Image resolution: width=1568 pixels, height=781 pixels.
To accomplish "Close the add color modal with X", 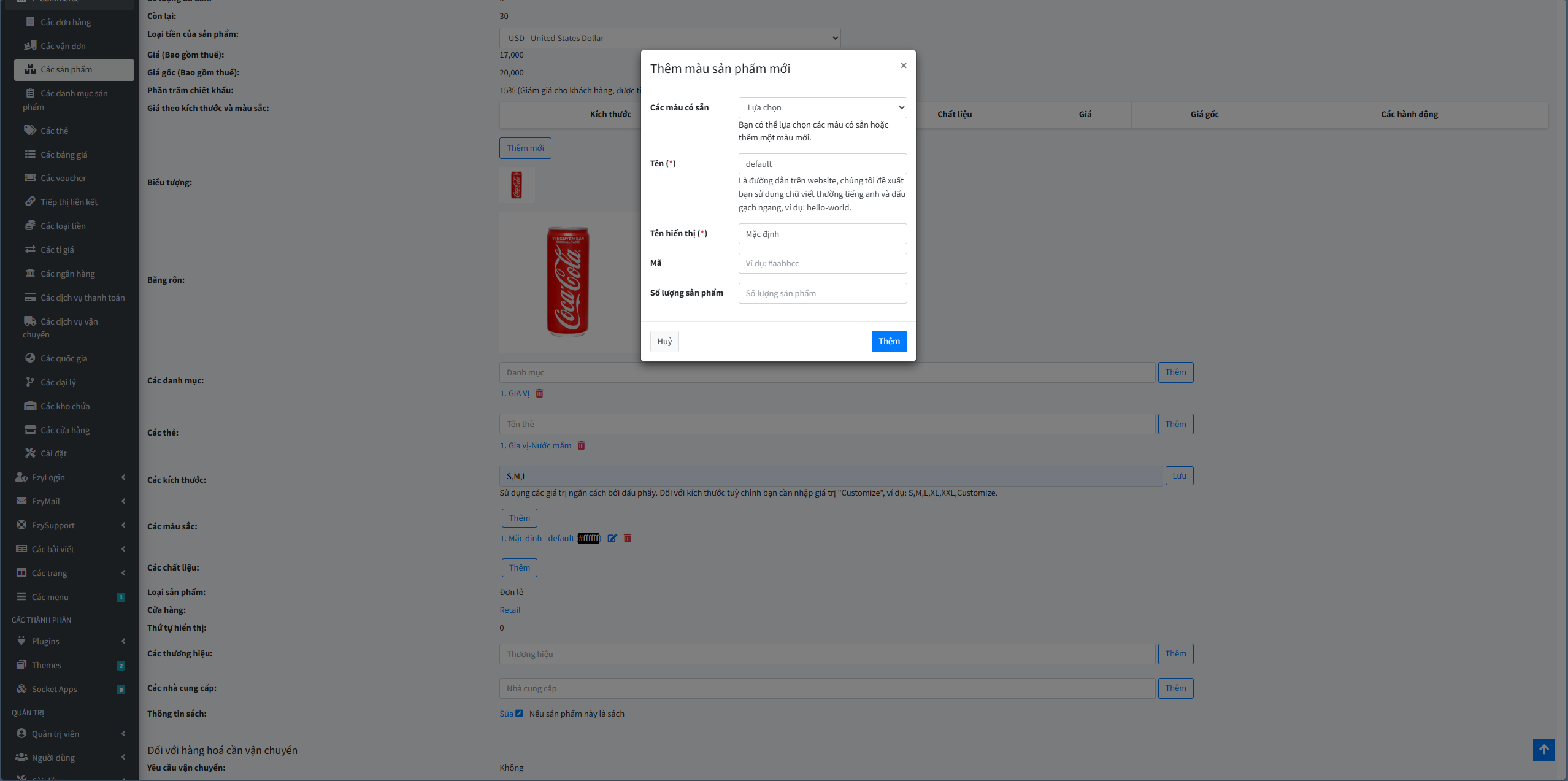I will pyautogui.click(x=903, y=66).
